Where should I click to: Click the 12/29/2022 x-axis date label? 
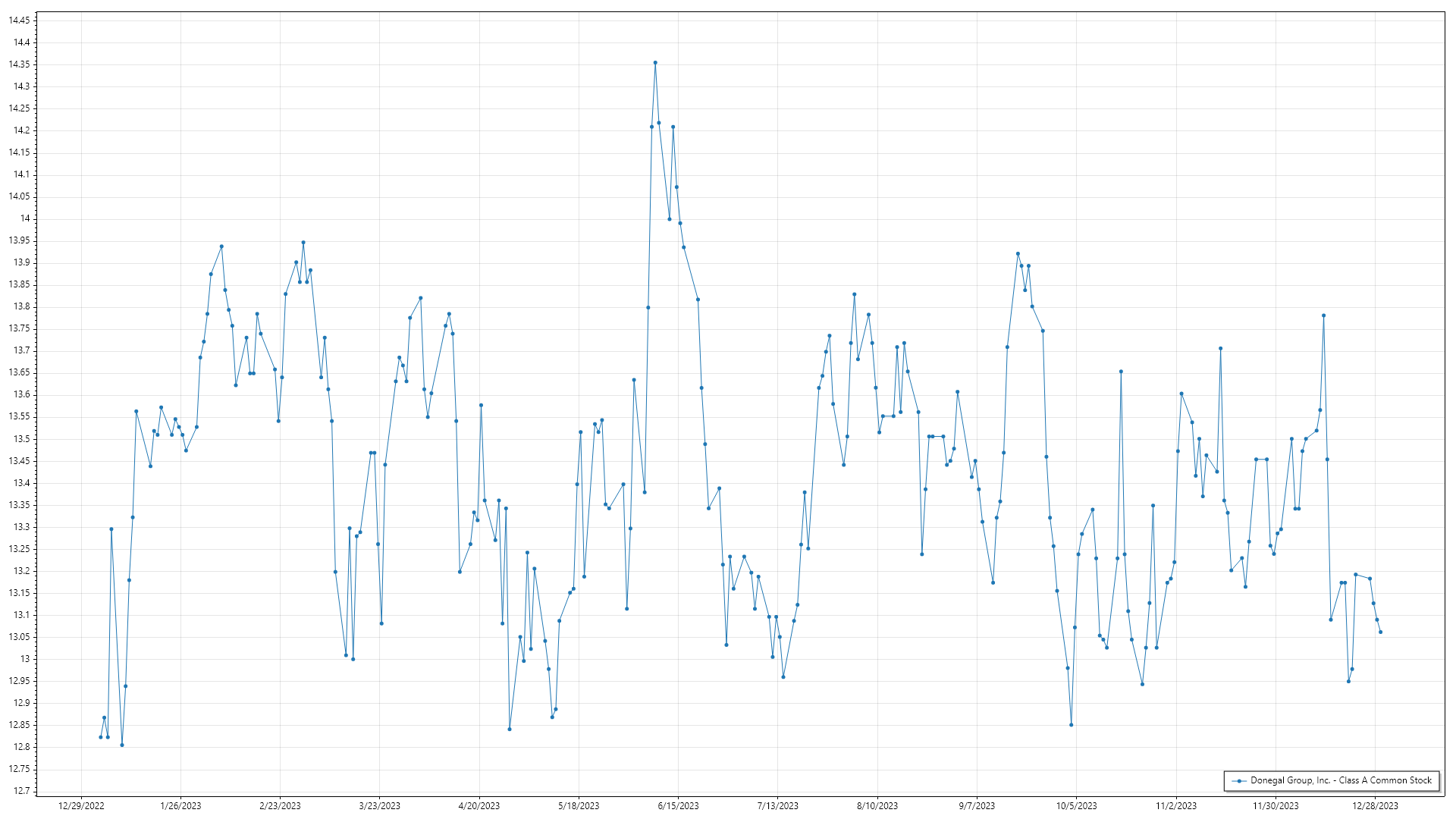click(81, 806)
